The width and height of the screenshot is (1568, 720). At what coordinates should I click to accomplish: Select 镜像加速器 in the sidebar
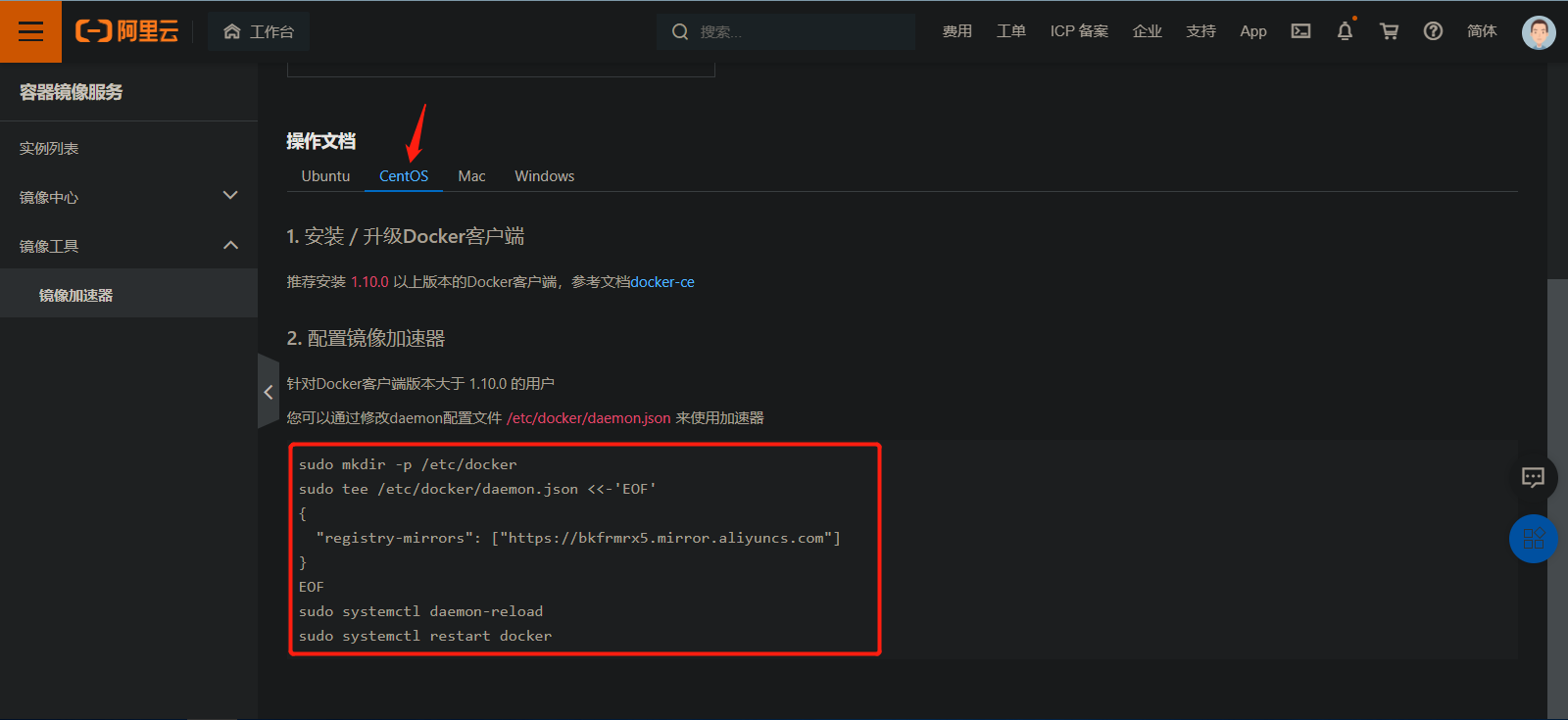[x=128, y=295]
